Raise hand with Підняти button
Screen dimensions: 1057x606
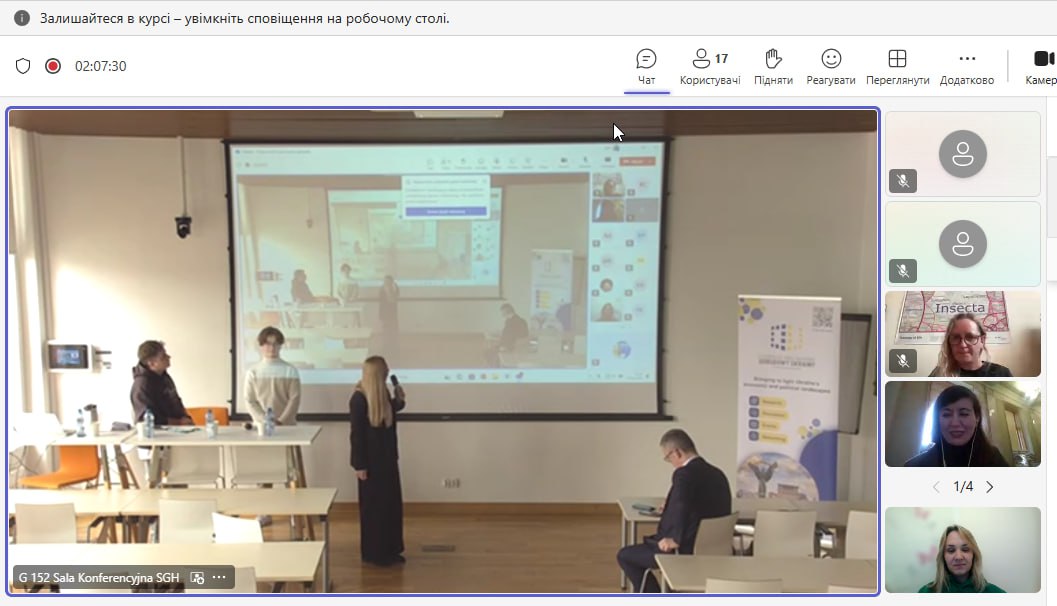tap(772, 67)
